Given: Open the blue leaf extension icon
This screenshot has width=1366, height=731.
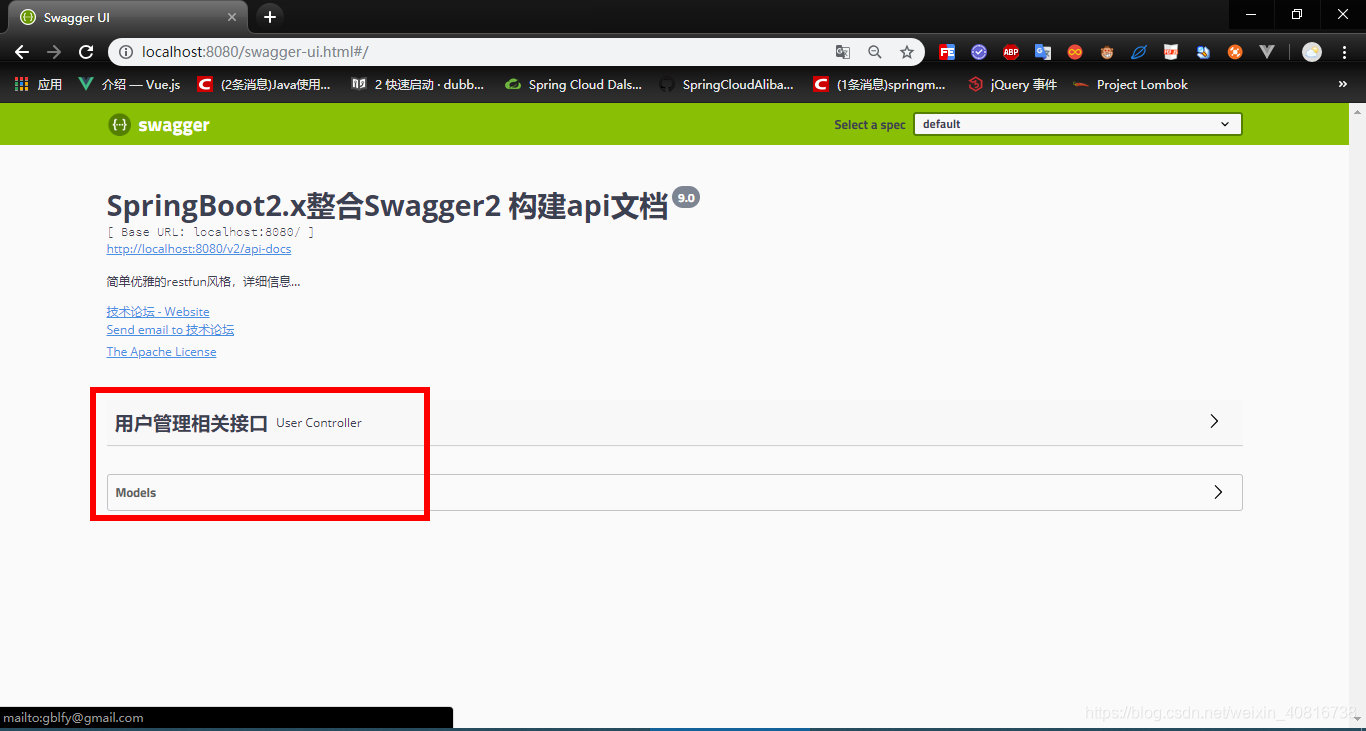Looking at the screenshot, I should click(1139, 52).
